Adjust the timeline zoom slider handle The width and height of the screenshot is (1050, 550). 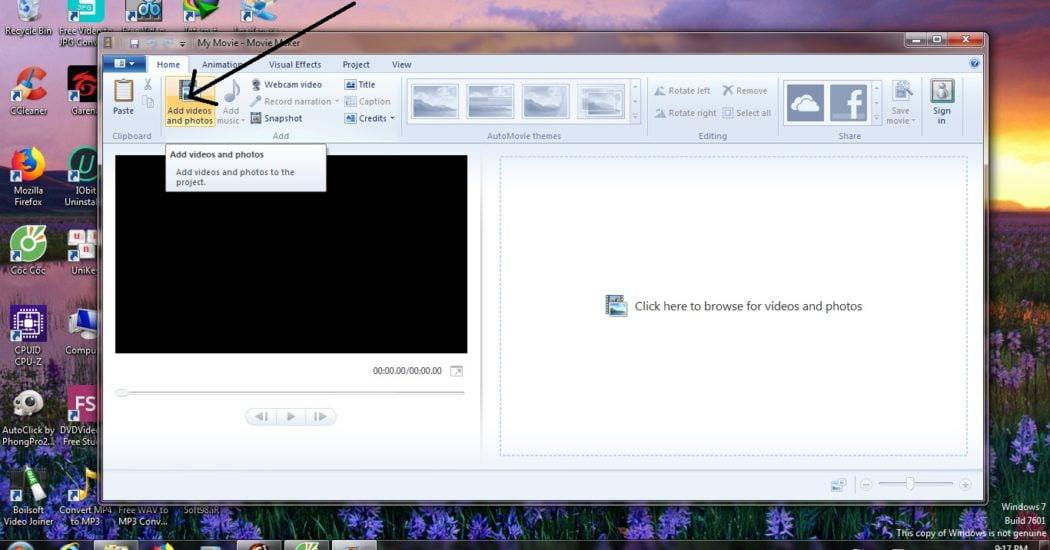(909, 484)
